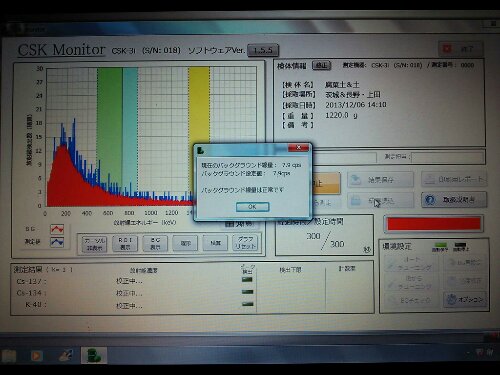Click the save results icon button

(356, 180)
